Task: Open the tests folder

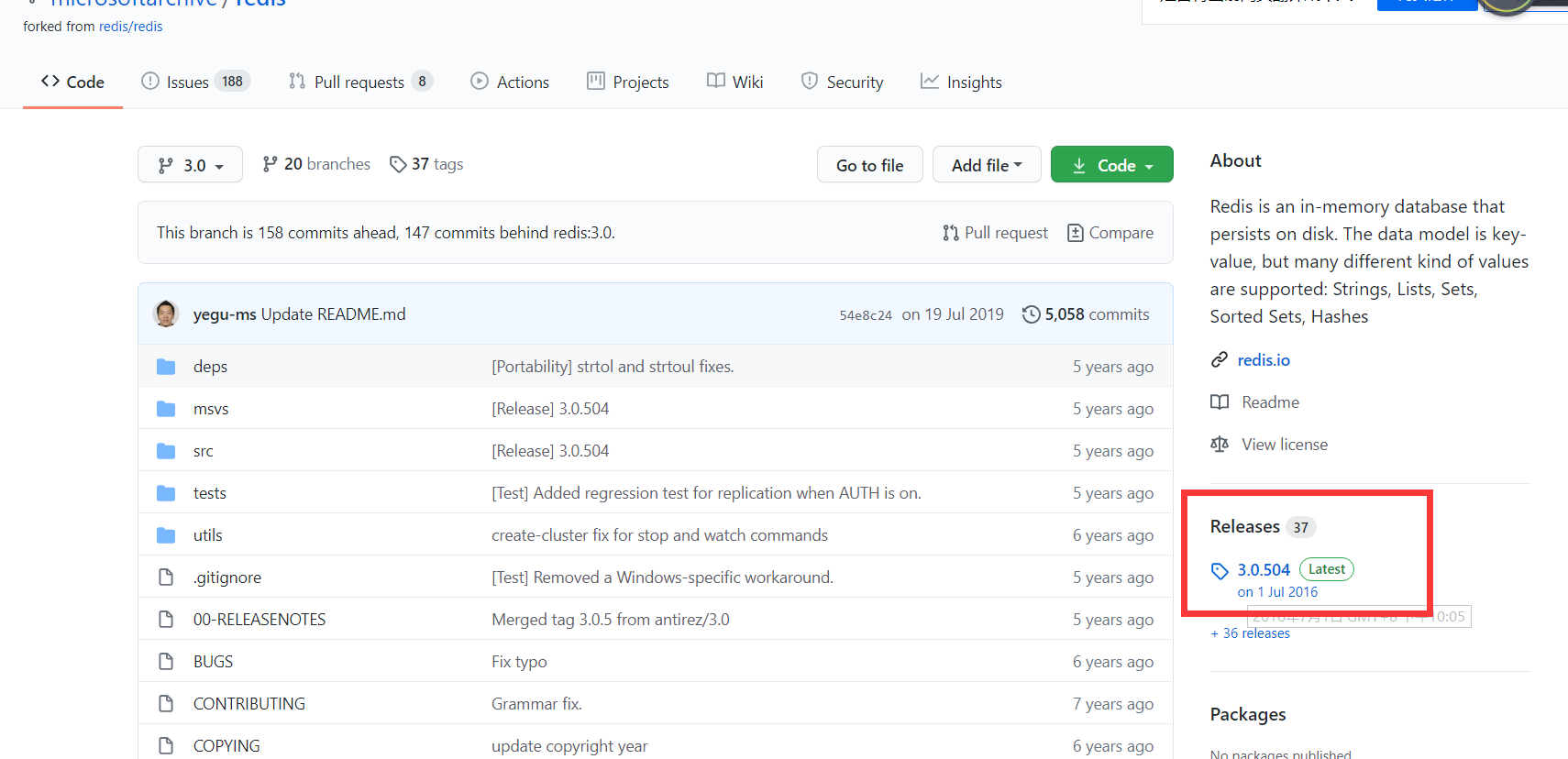Action: click(x=210, y=493)
